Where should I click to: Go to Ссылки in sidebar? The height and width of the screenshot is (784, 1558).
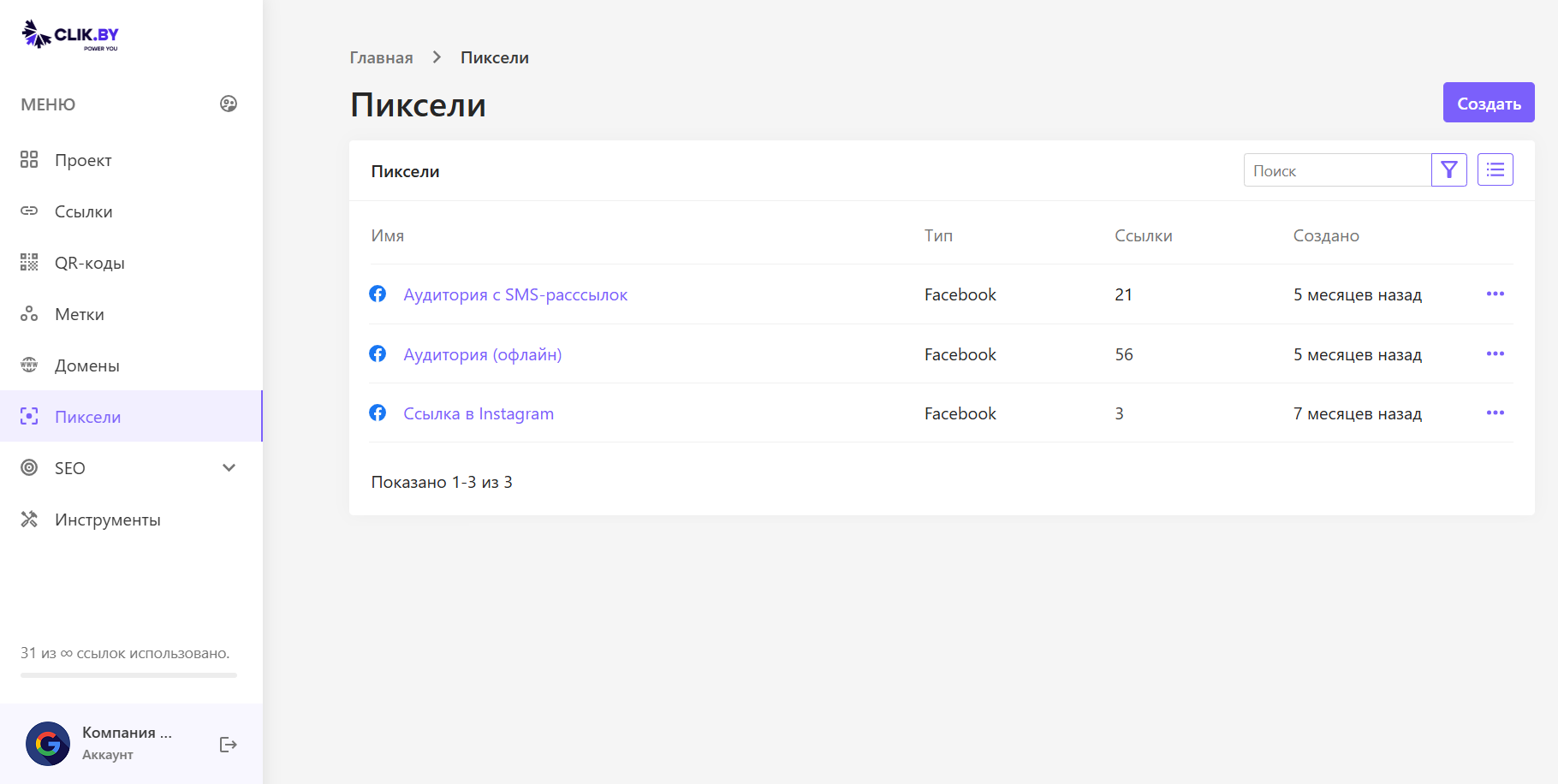(83, 211)
